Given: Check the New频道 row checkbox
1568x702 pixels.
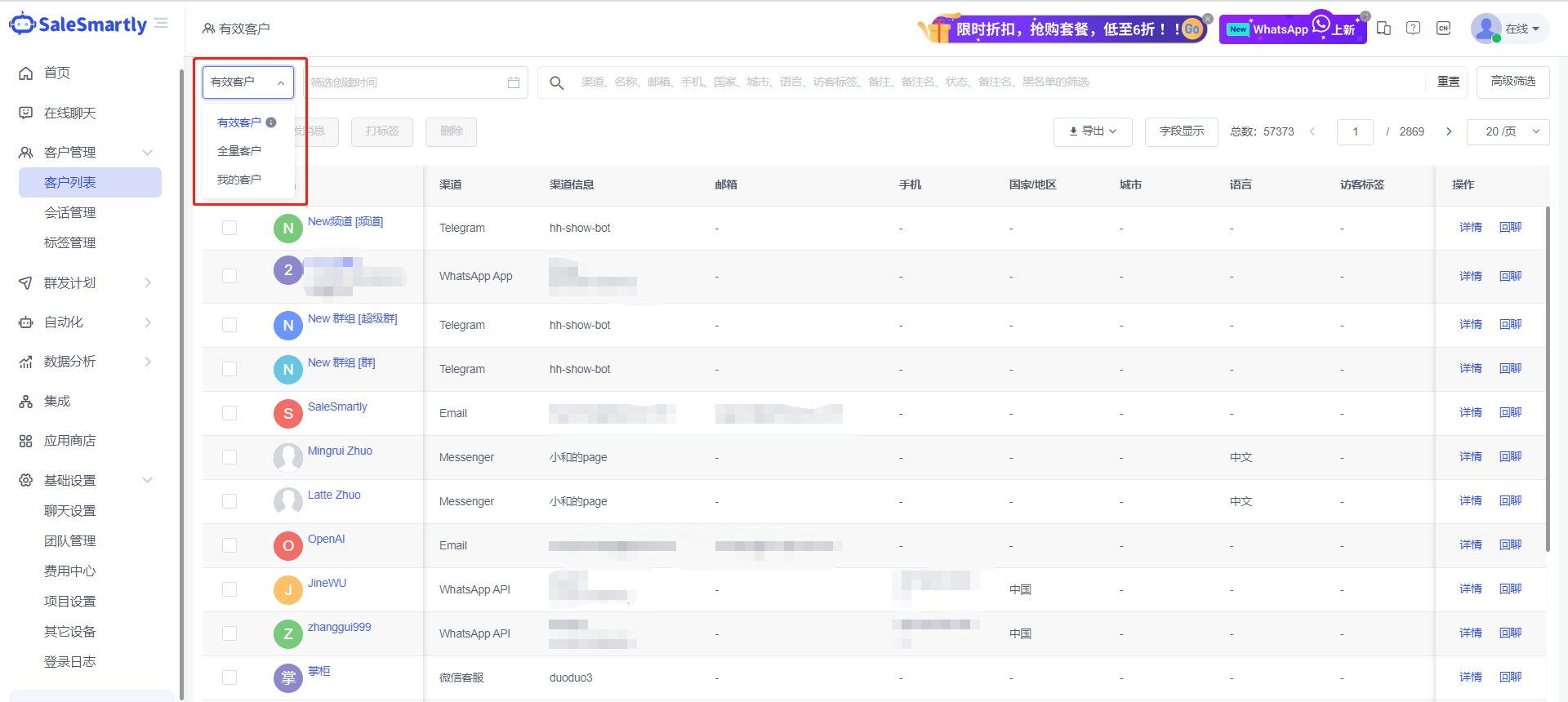Looking at the screenshot, I should (x=229, y=228).
